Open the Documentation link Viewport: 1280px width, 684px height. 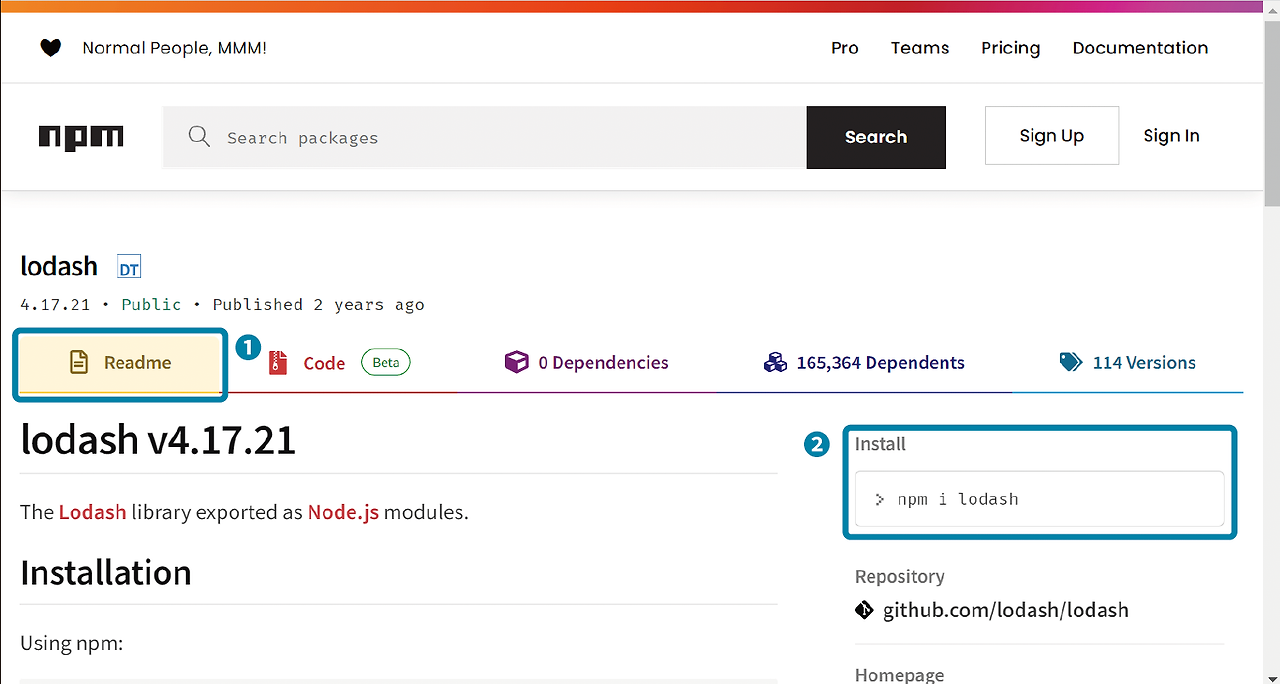(1140, 48)
